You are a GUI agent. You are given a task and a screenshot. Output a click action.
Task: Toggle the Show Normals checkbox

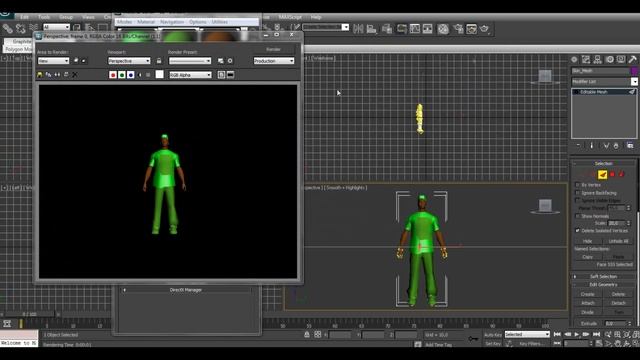click(x=578, y=216)
